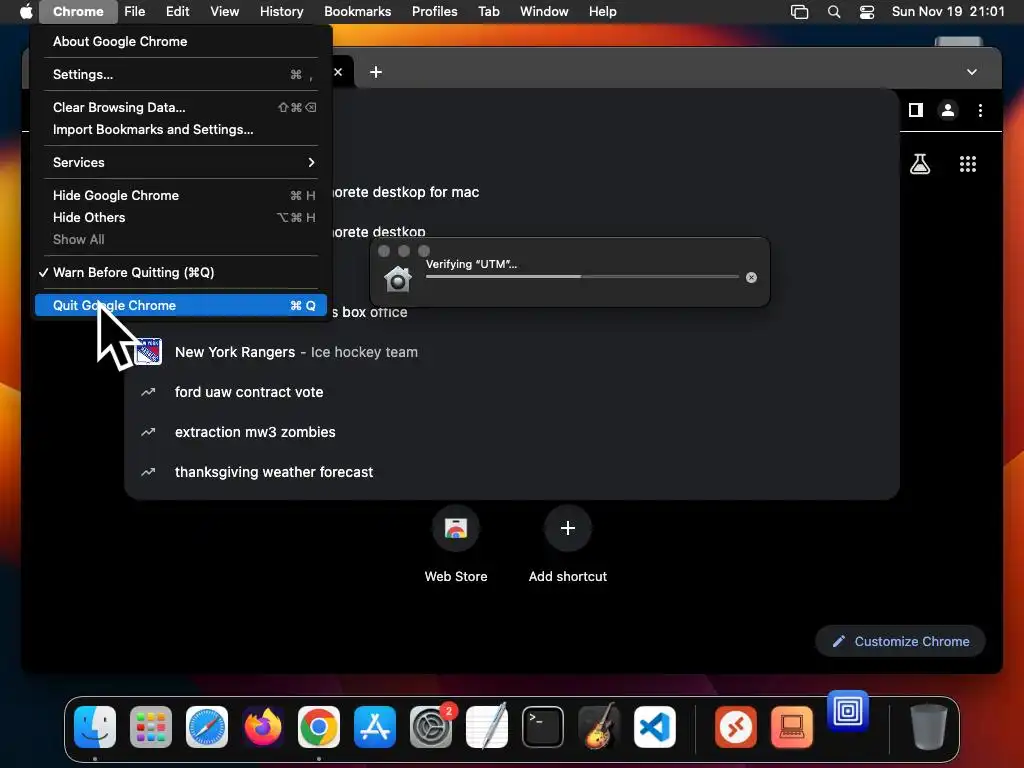1024x768 pixels.
Task: Click the UTM icon in Dock
Action: [848, 711]
